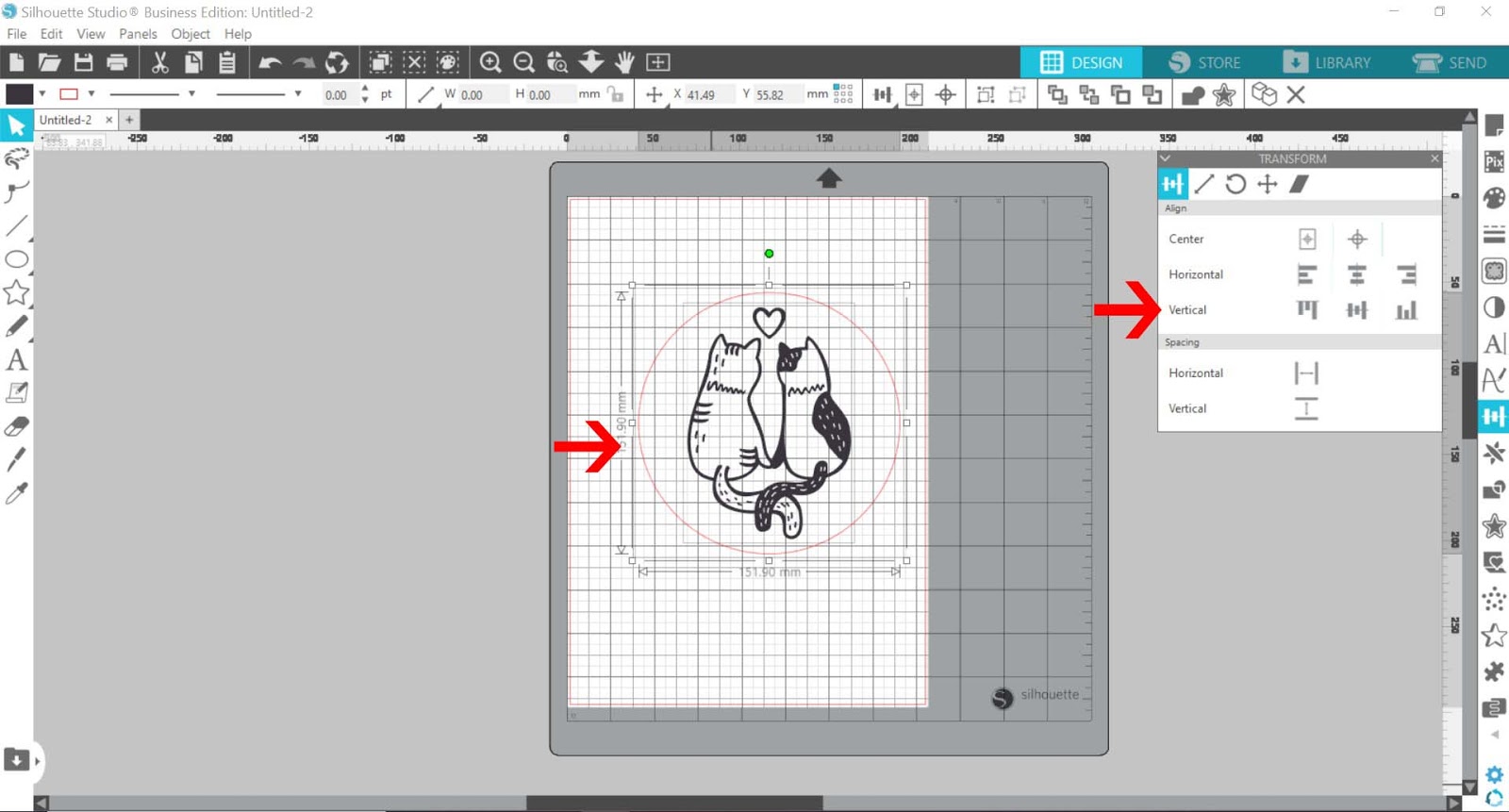The width and height of the screenshot is (1509, 812).
Task: Increase line thickness with stepper arrow
Action: [x=365, y=90]
